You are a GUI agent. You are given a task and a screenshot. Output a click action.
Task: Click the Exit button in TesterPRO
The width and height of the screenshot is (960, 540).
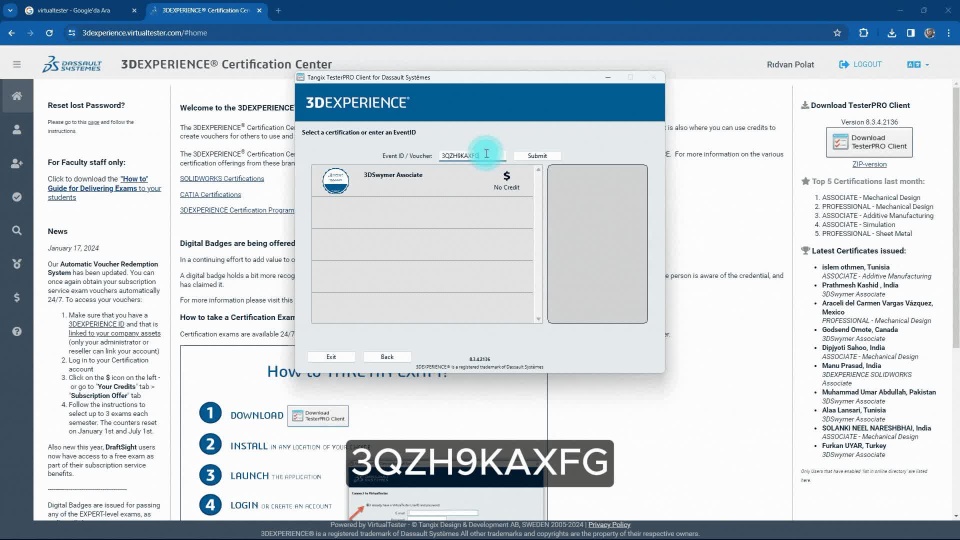point(331,356)
